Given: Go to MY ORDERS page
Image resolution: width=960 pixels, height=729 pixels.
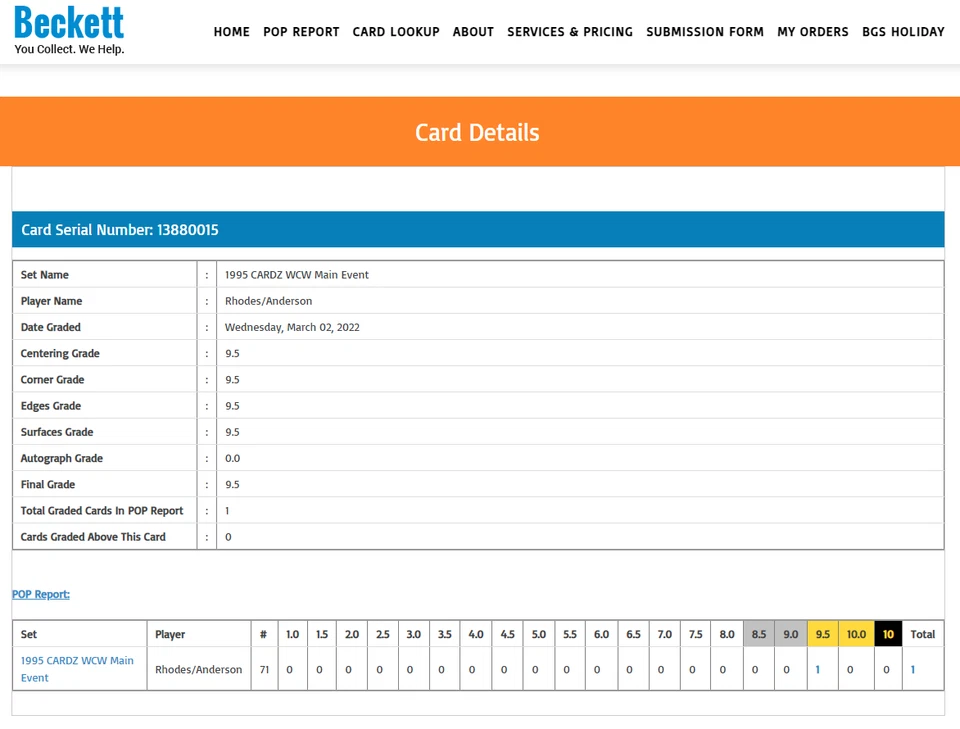Looking at the screenshot, I should click(x=813, y=32).
